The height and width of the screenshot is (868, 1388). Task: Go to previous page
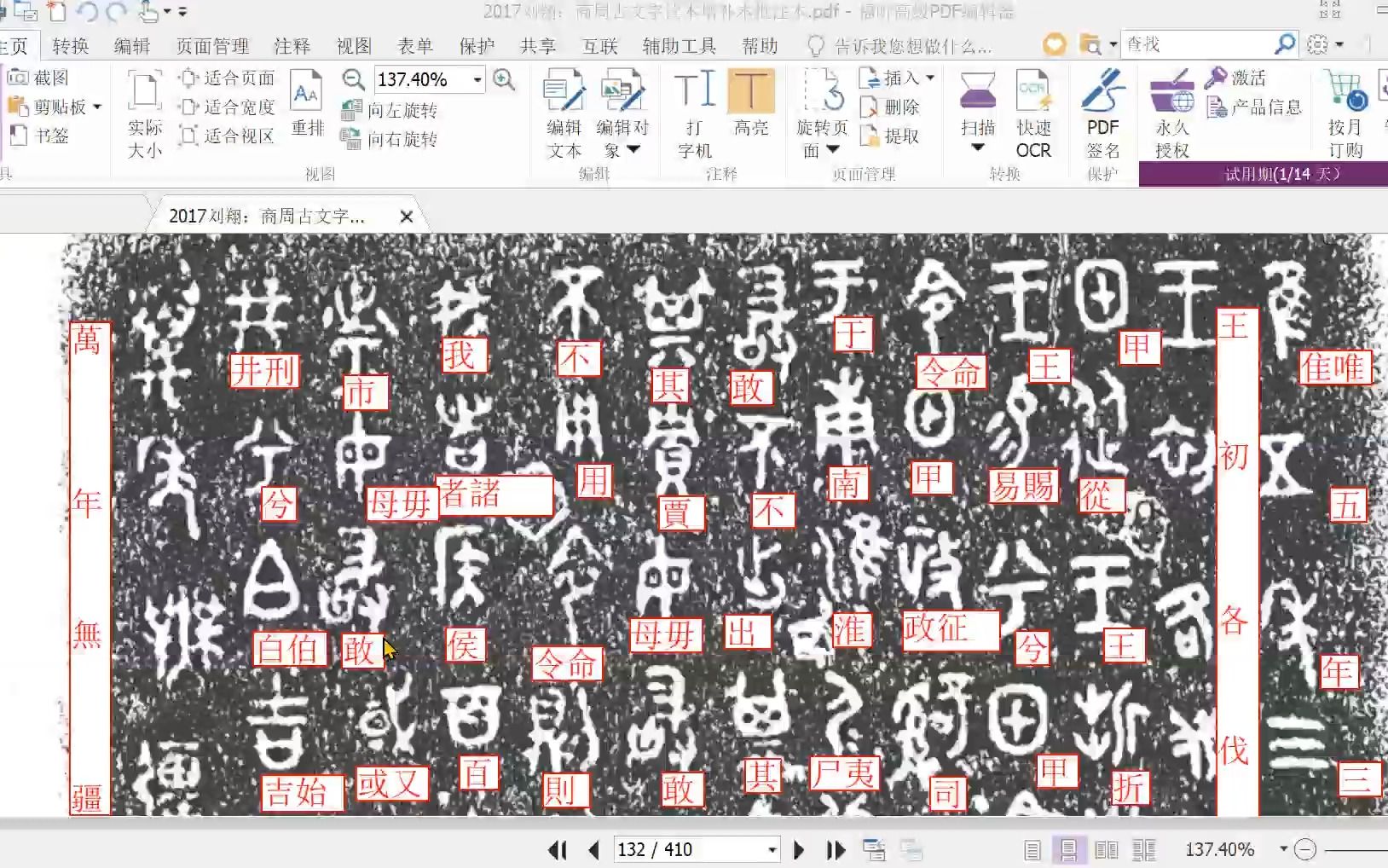pyautogui.click(x=594, y=850)
